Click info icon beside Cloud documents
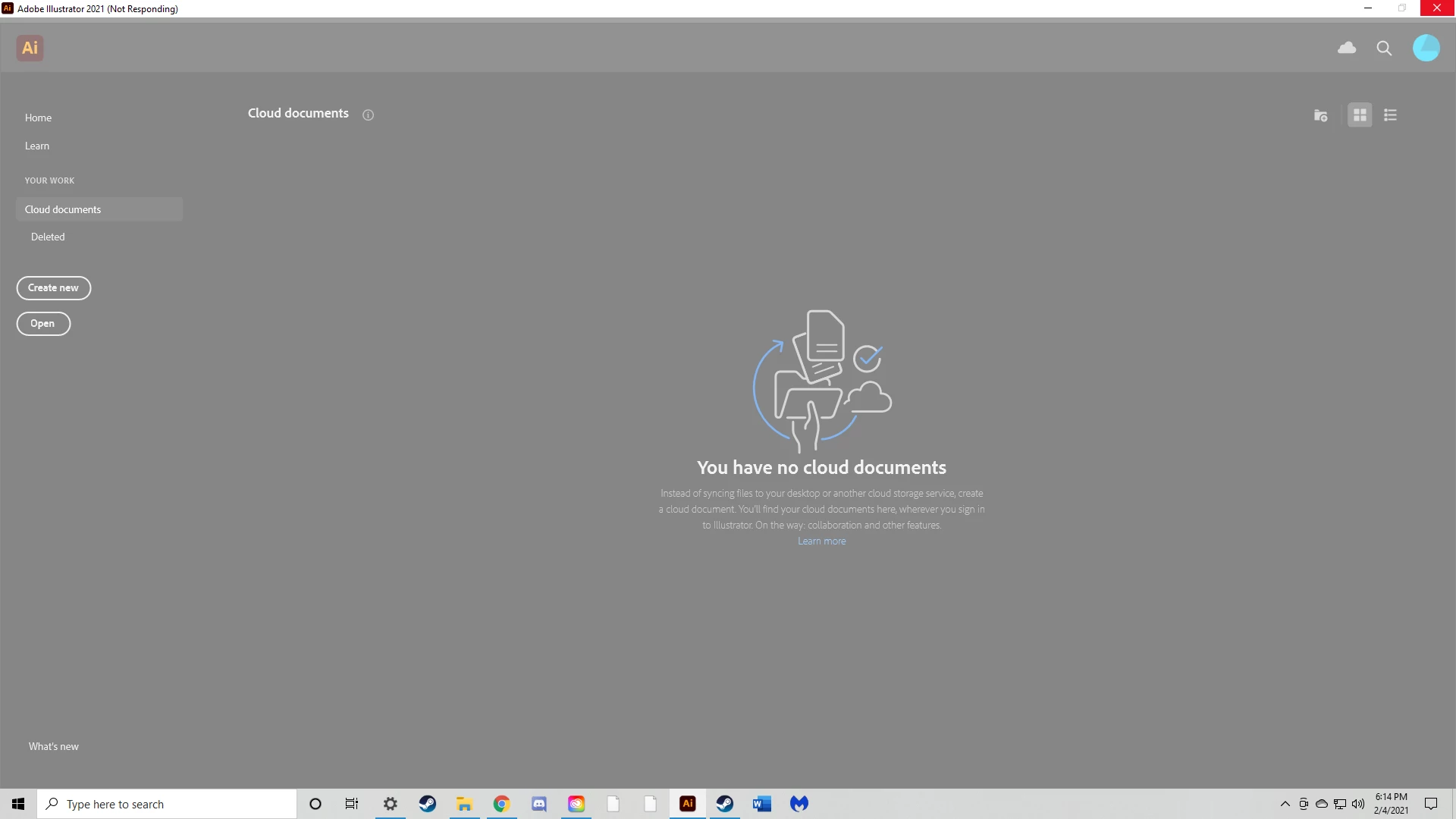 coord(368,115)
